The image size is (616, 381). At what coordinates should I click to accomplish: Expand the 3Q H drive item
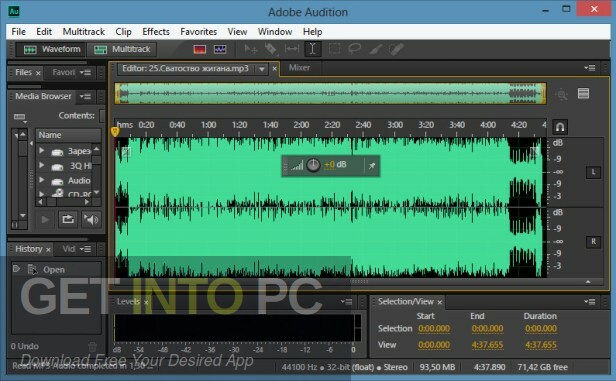(41, 165)
